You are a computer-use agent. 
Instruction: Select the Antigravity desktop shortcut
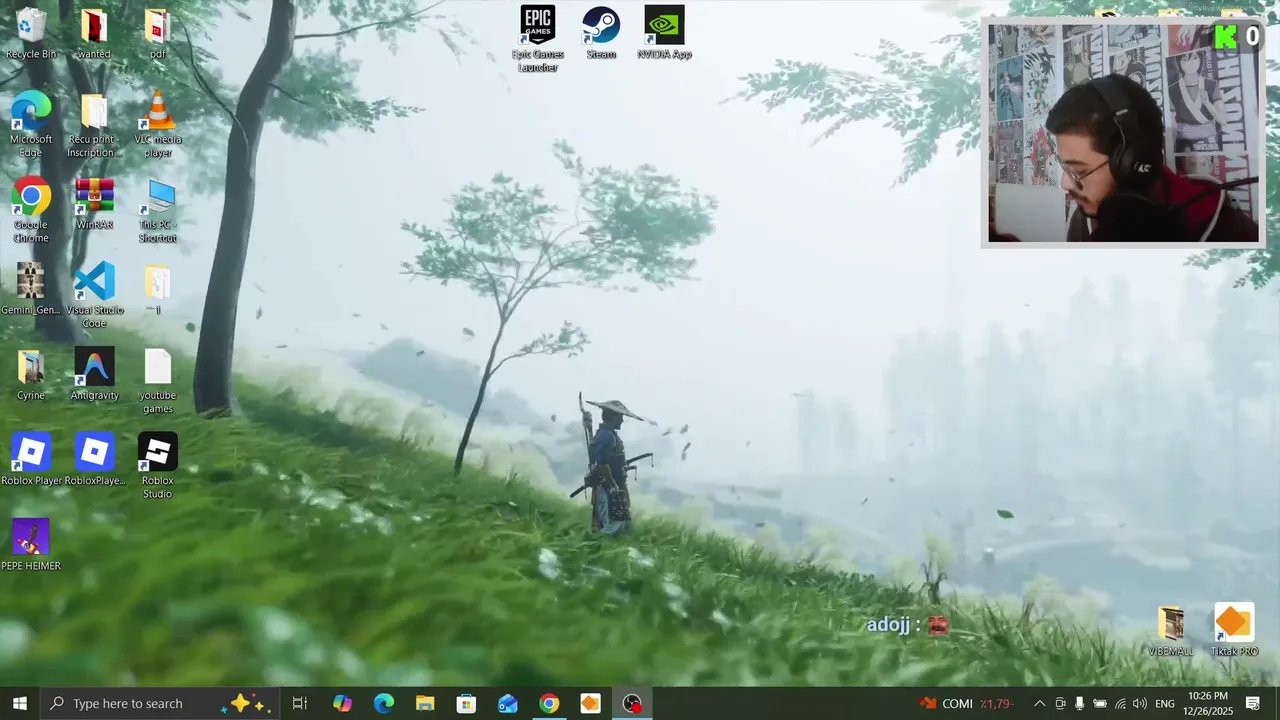tap(94, 374)
